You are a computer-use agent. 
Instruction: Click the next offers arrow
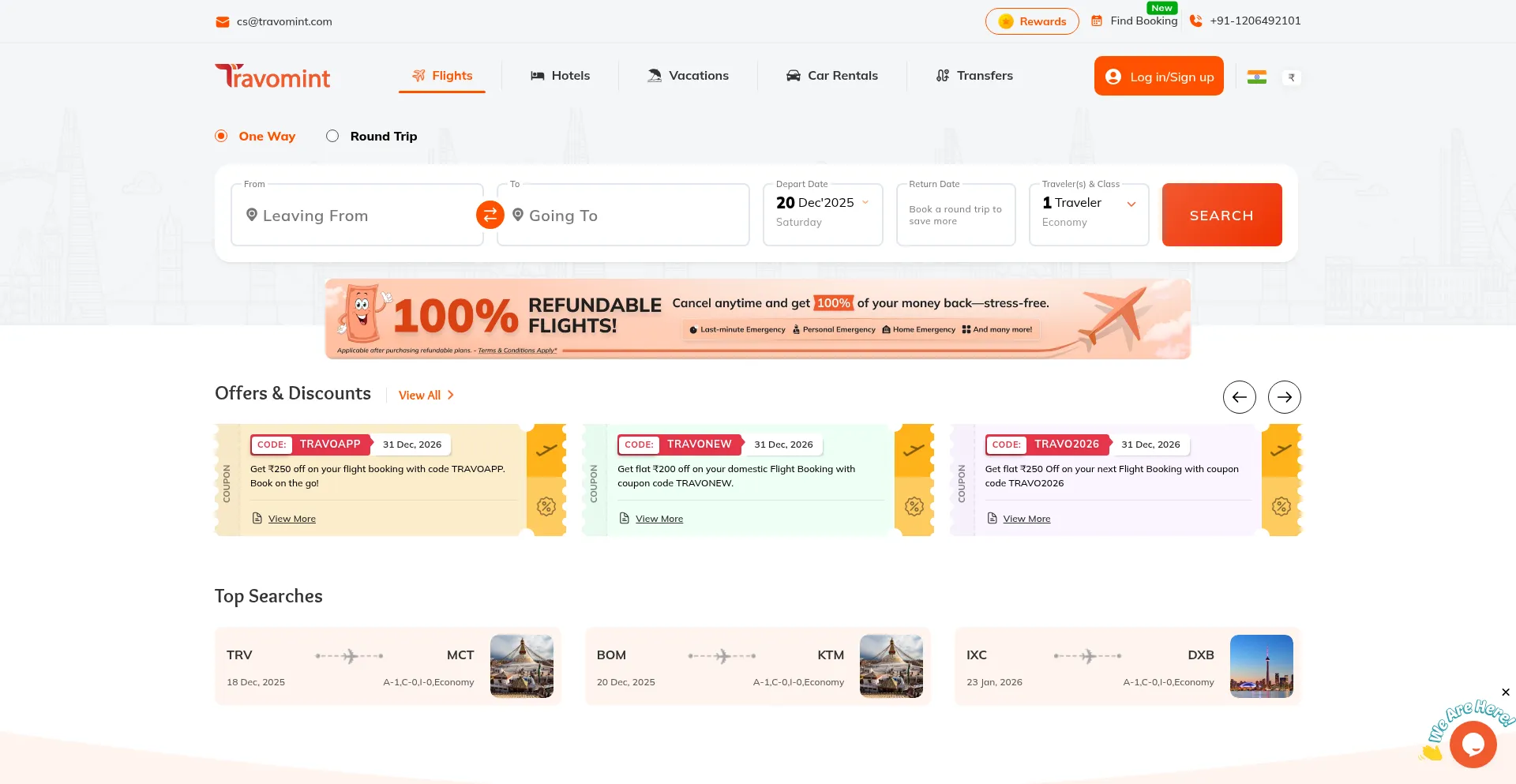[x=1285, y=397]
